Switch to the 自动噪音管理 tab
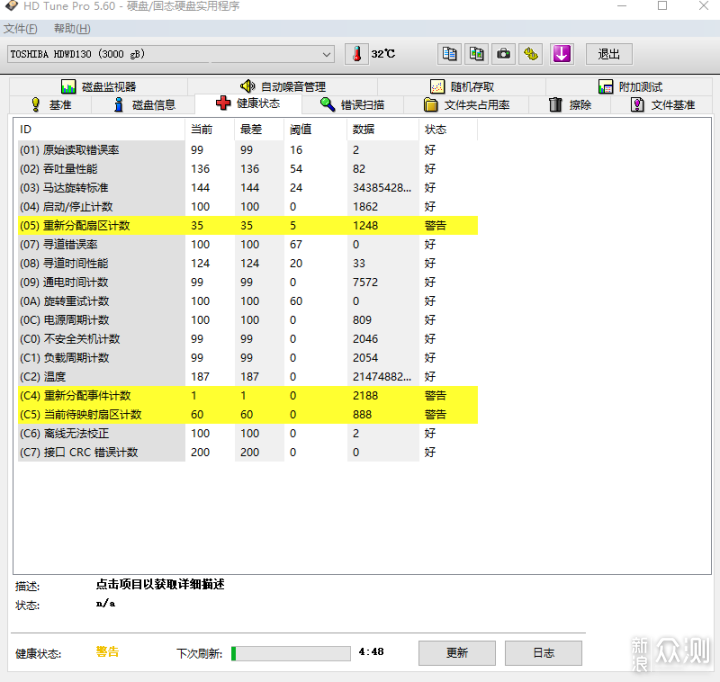Screen dimensions: 720x682 click(283, 86)
